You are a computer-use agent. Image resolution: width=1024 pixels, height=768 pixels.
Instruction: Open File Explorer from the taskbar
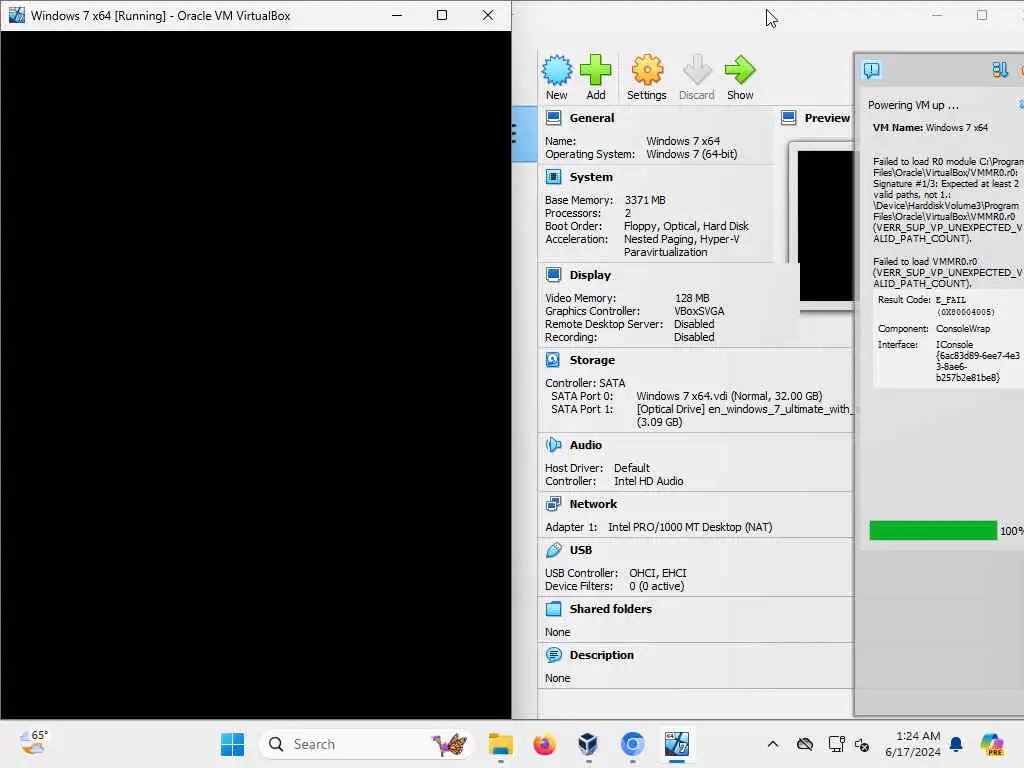(x=501, y=744)
